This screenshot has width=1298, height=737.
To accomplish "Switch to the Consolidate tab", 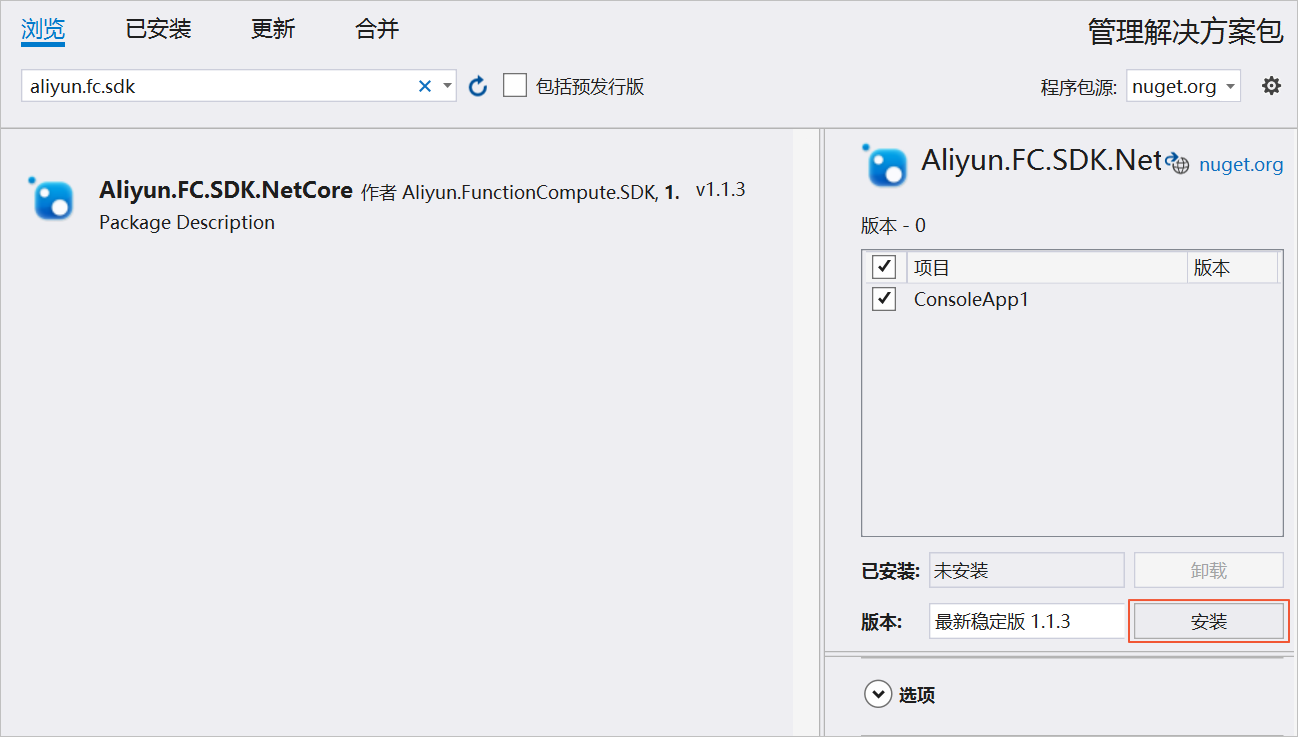I will pyautogui.click(x=377, y=29).
